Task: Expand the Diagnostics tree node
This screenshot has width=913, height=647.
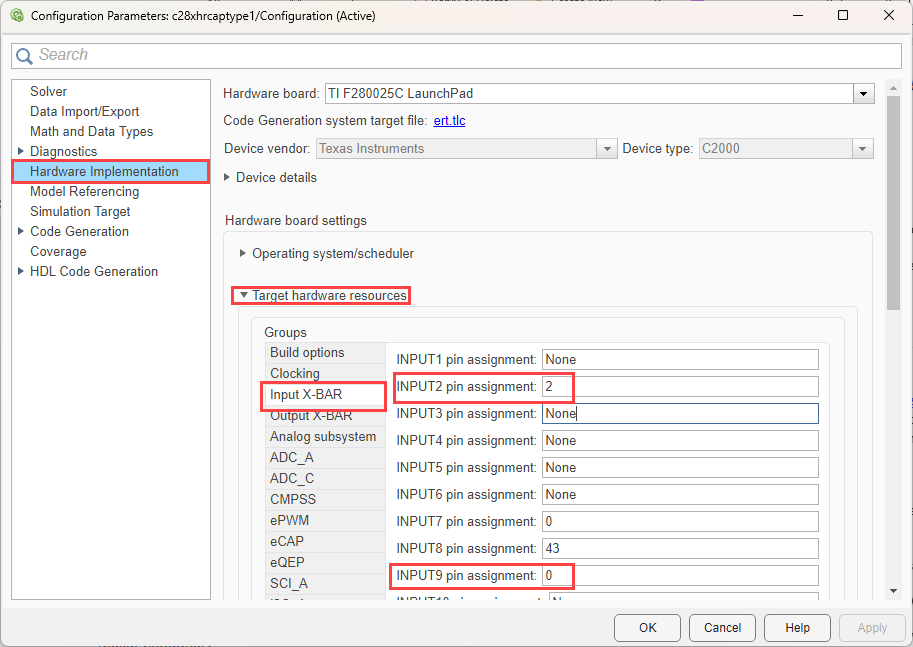Action: pyautogui.click(x=21, y=151)
